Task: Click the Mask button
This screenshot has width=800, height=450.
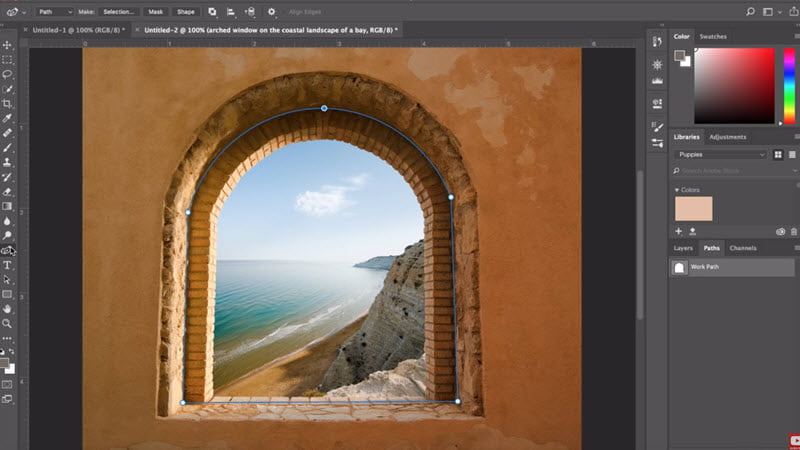Action: 155,12
